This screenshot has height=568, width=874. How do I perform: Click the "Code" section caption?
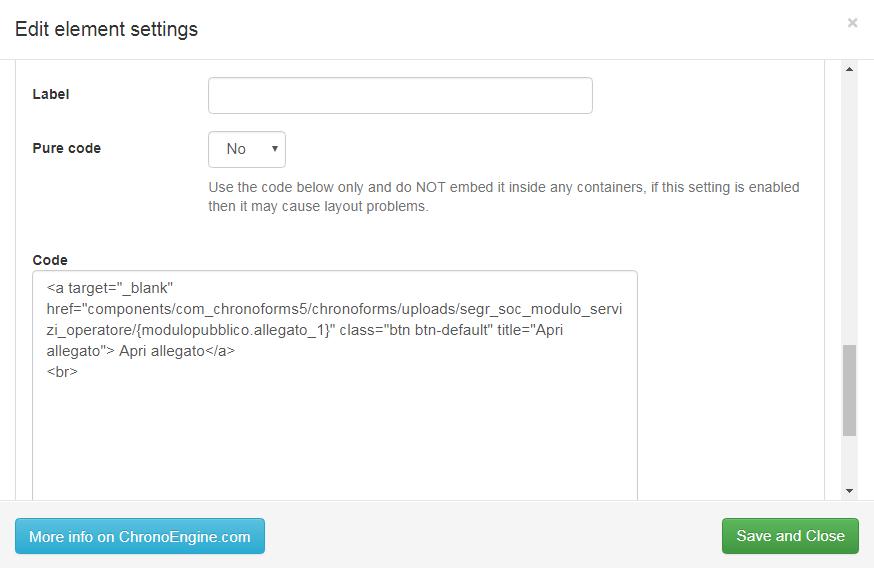(x=50, y=260)
